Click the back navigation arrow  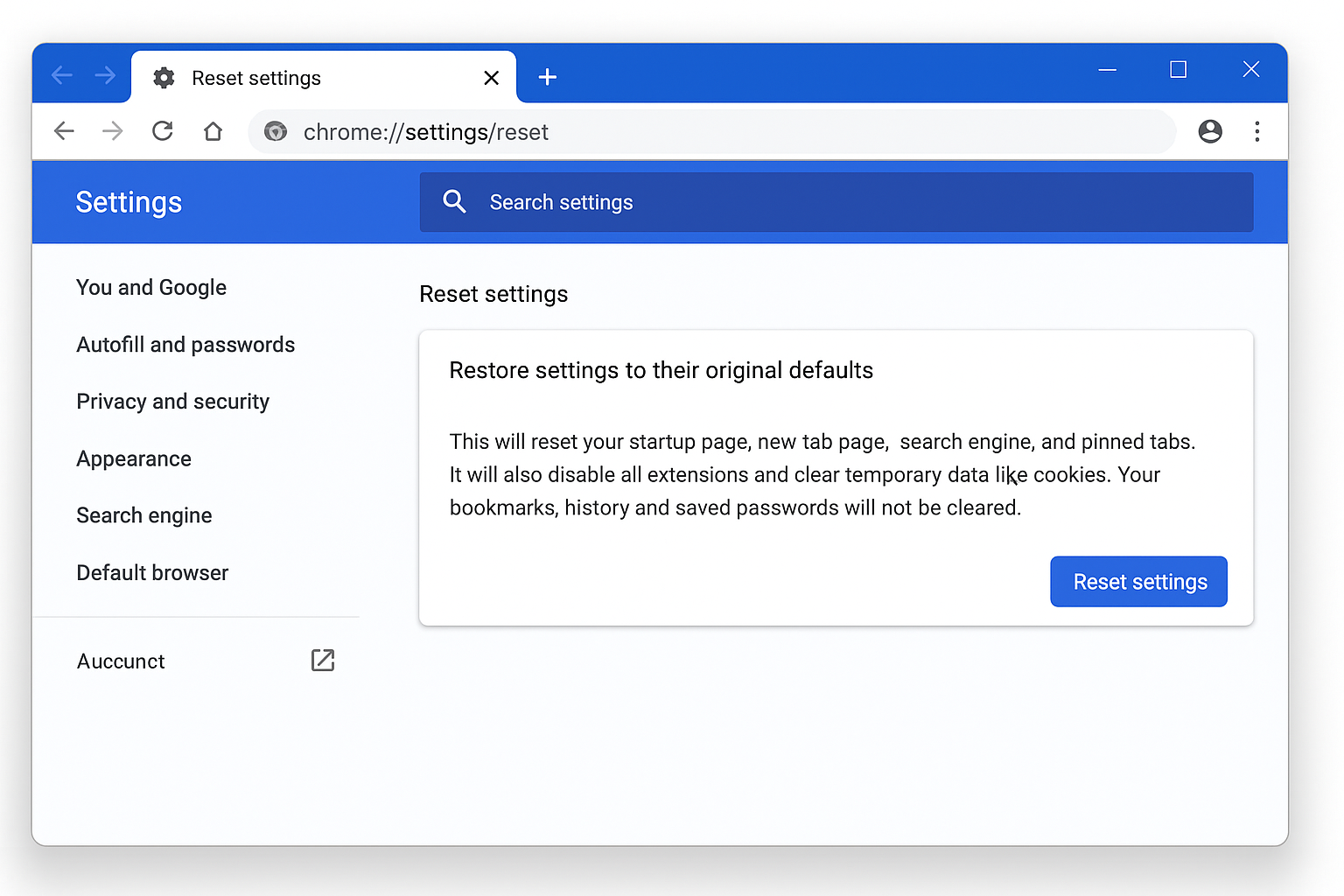[x=64, y=131]
